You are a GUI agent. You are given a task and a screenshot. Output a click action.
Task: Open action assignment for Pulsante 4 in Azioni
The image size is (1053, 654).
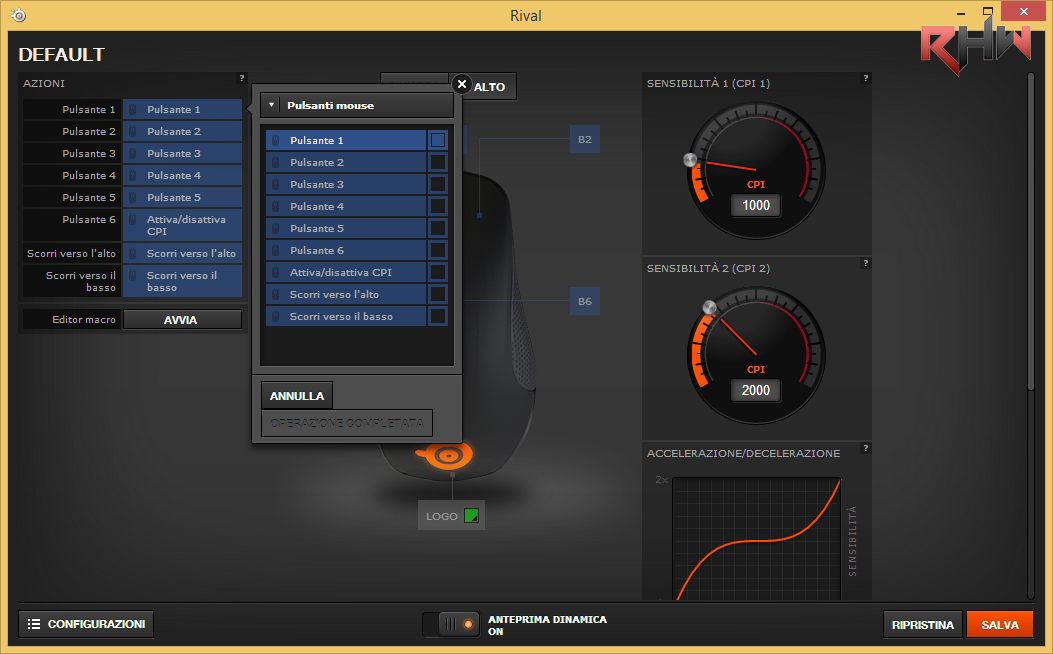click(182, 175)
